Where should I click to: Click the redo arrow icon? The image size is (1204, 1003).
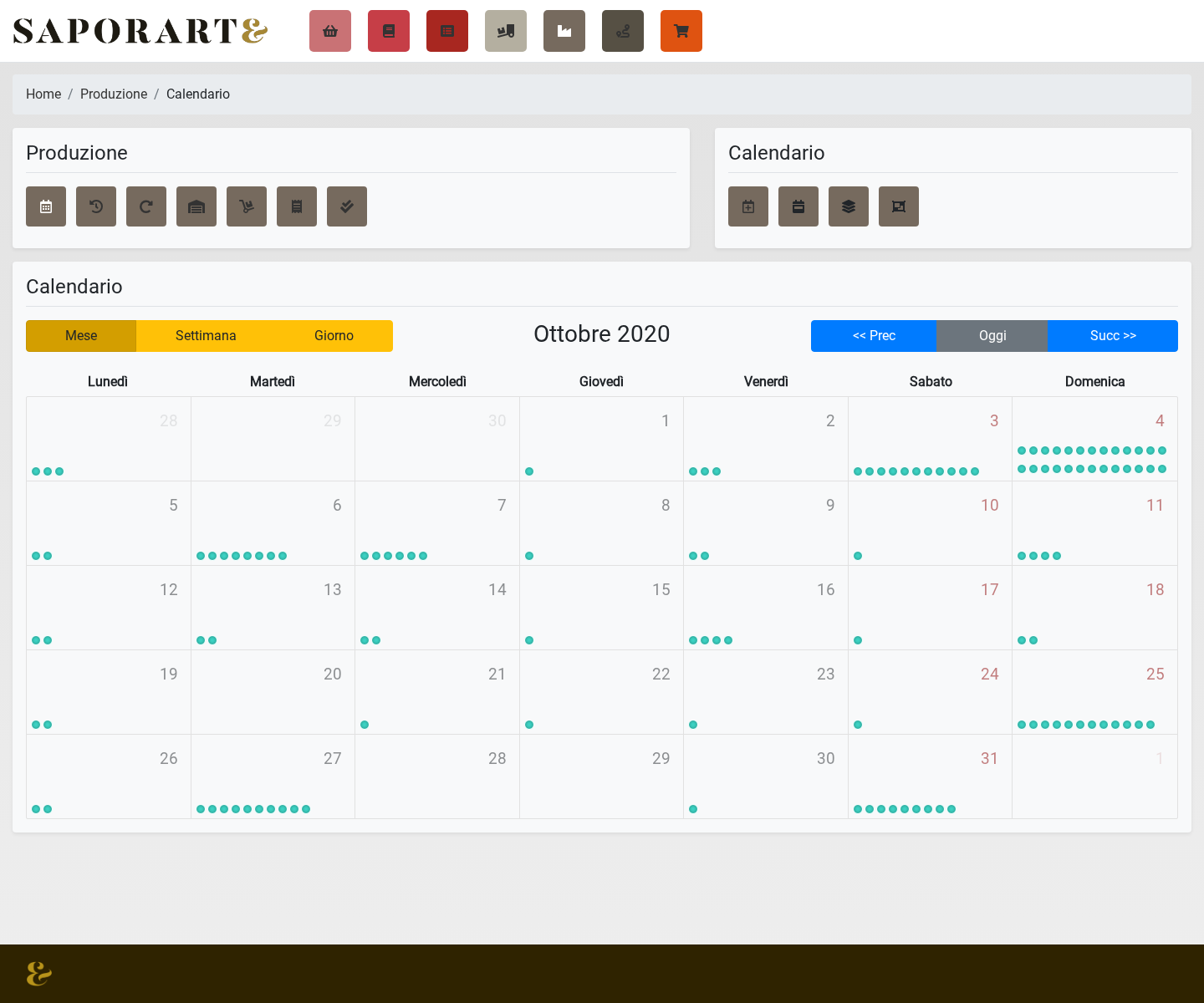pyautogui.click(x=146, y=206)
